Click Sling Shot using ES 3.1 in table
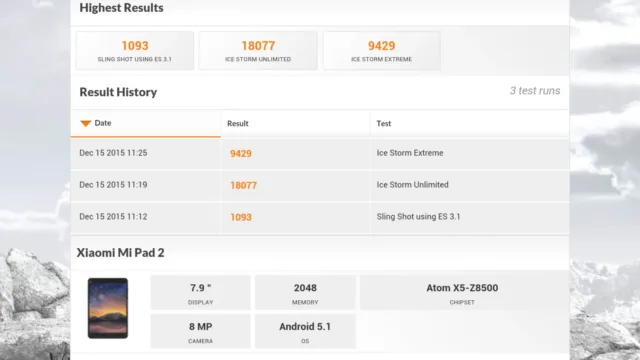This screenshot has width=640, height=360. click(418, 217)
